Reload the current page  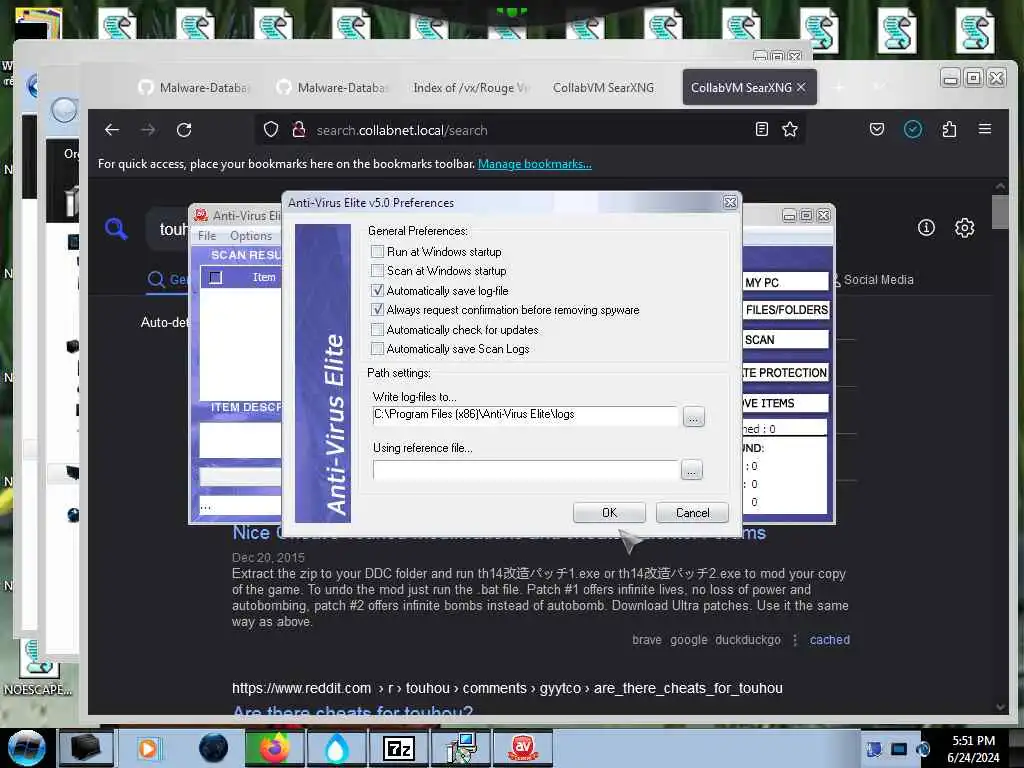[x=184, y=130]
